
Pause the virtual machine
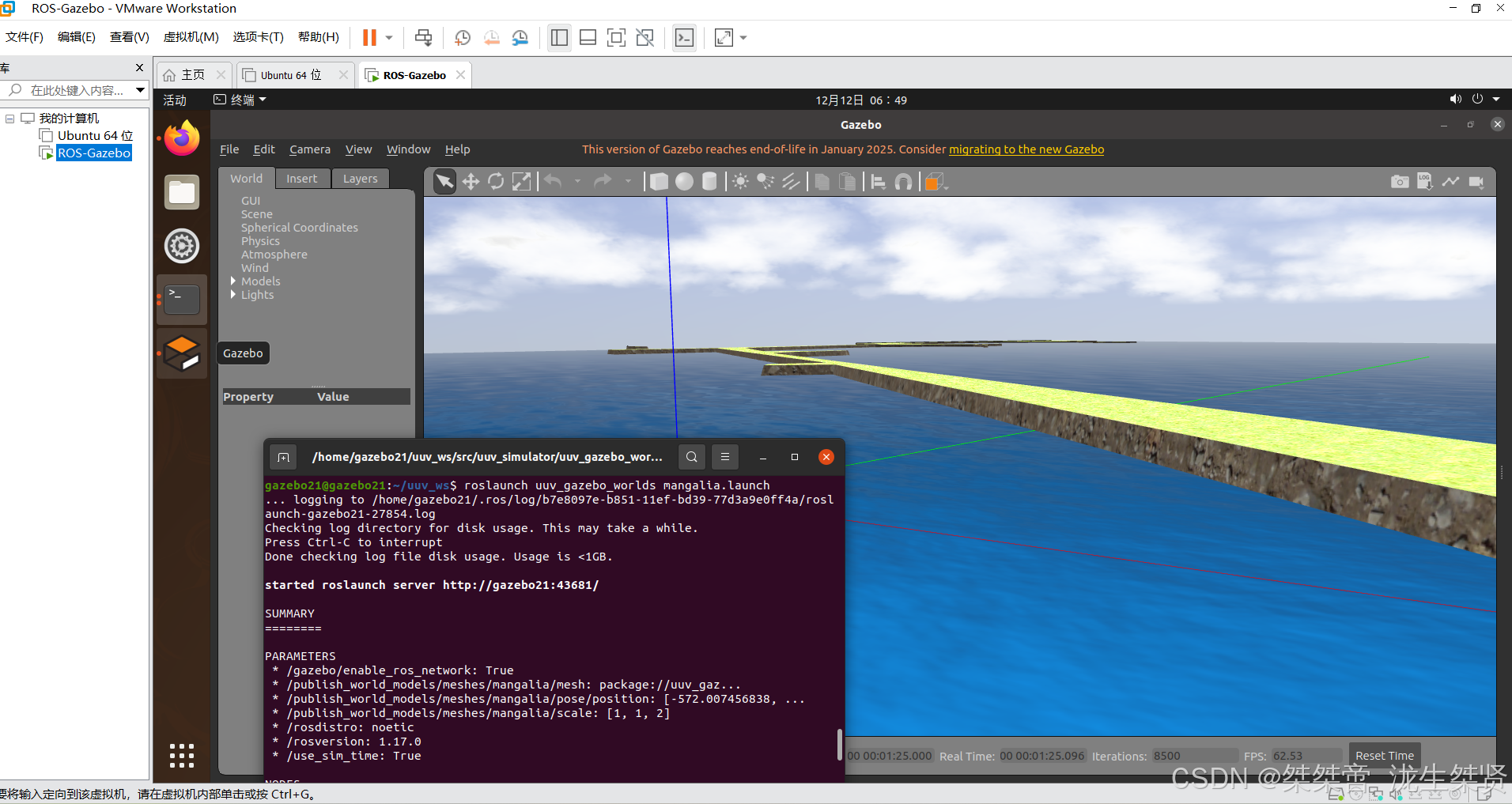pos(369,37)
